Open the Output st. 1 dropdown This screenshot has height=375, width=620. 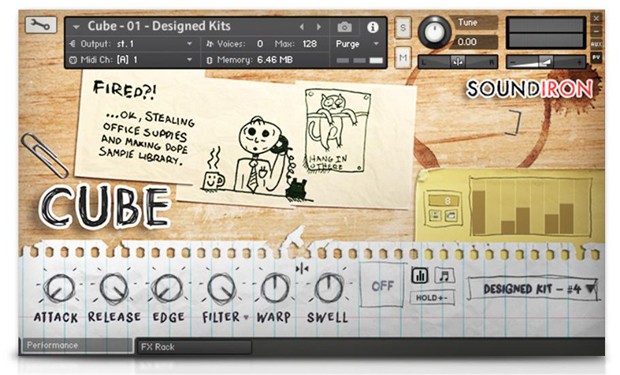(131, 44)
